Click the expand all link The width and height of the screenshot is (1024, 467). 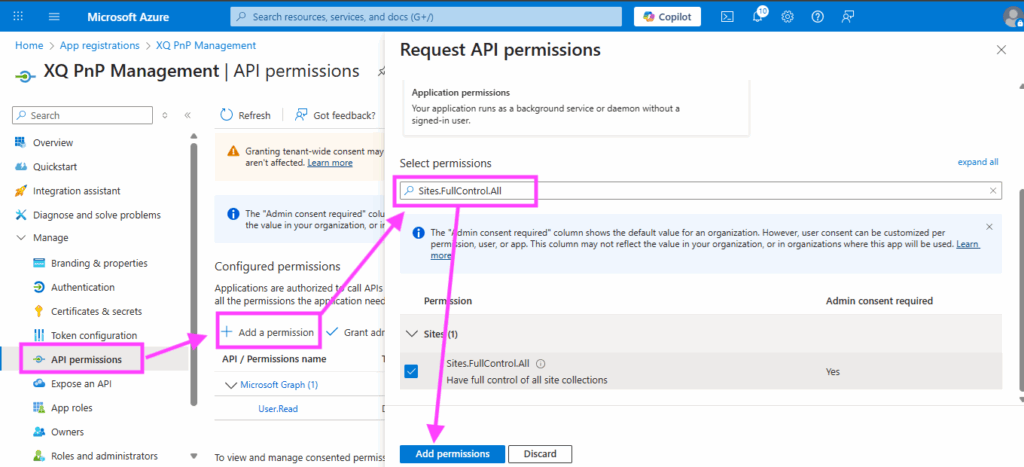click(x=977, y=162)
